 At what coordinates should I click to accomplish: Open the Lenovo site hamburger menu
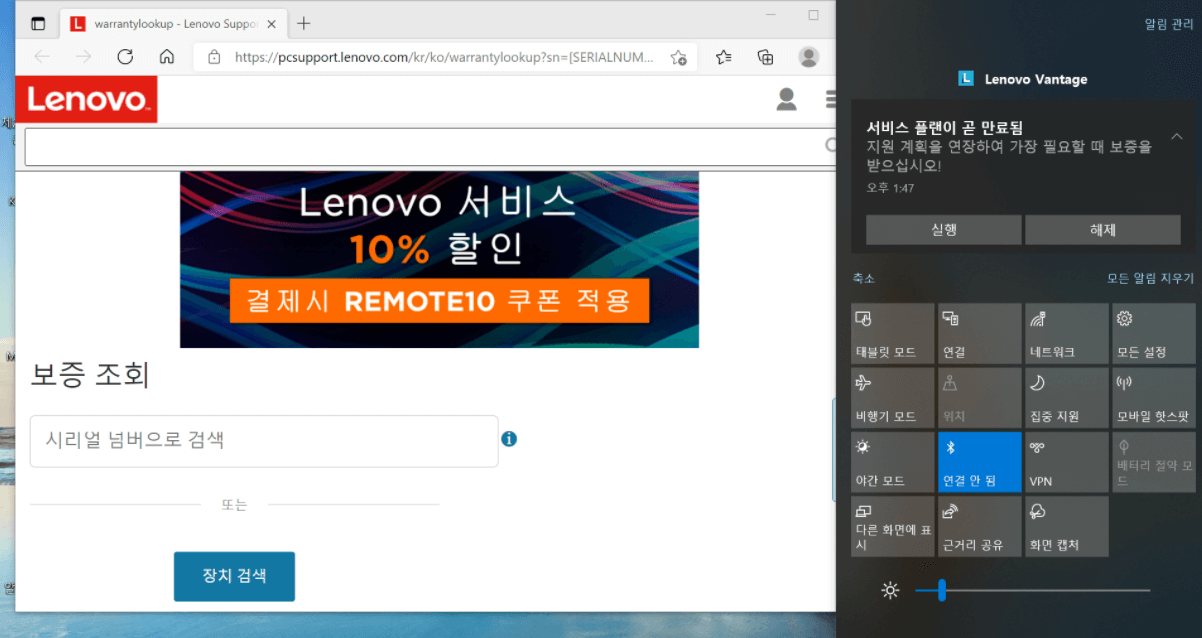830,99
